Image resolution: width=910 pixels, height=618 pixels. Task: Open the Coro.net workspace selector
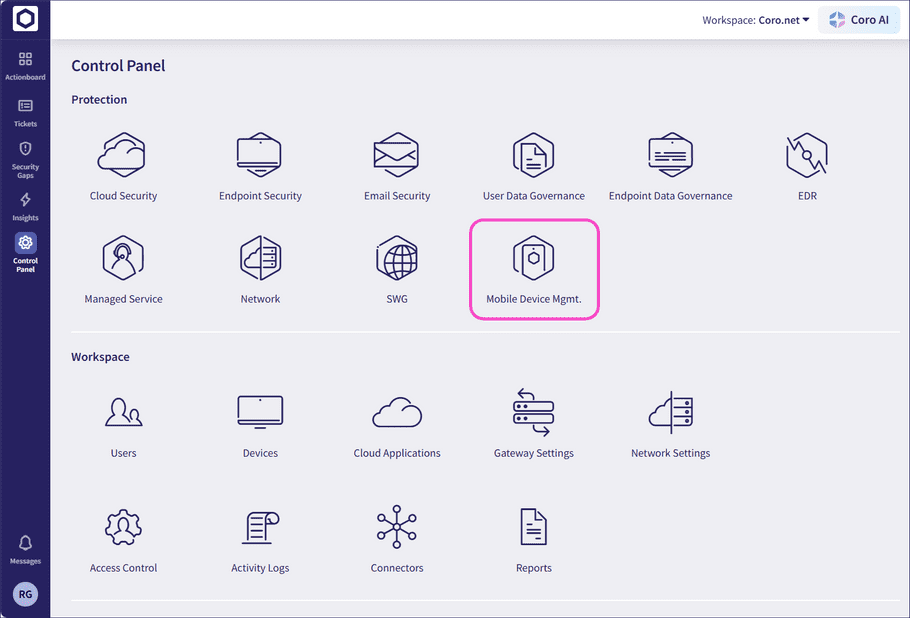(755, 19)
